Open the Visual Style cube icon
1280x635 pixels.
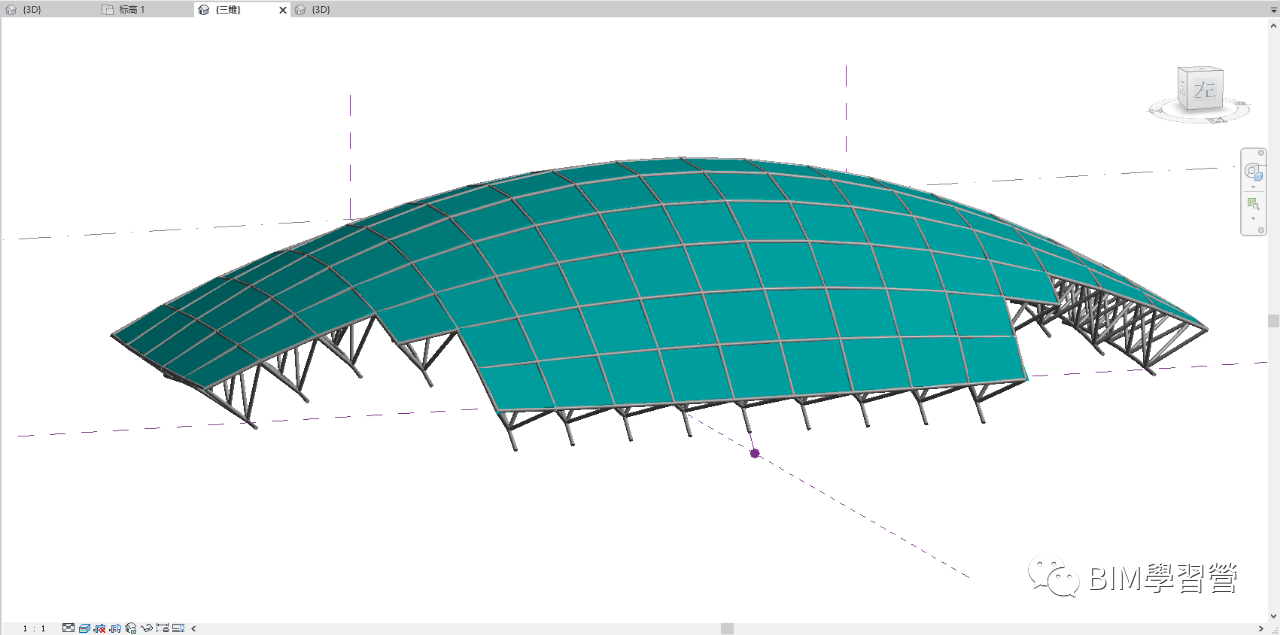click(85, 628)
